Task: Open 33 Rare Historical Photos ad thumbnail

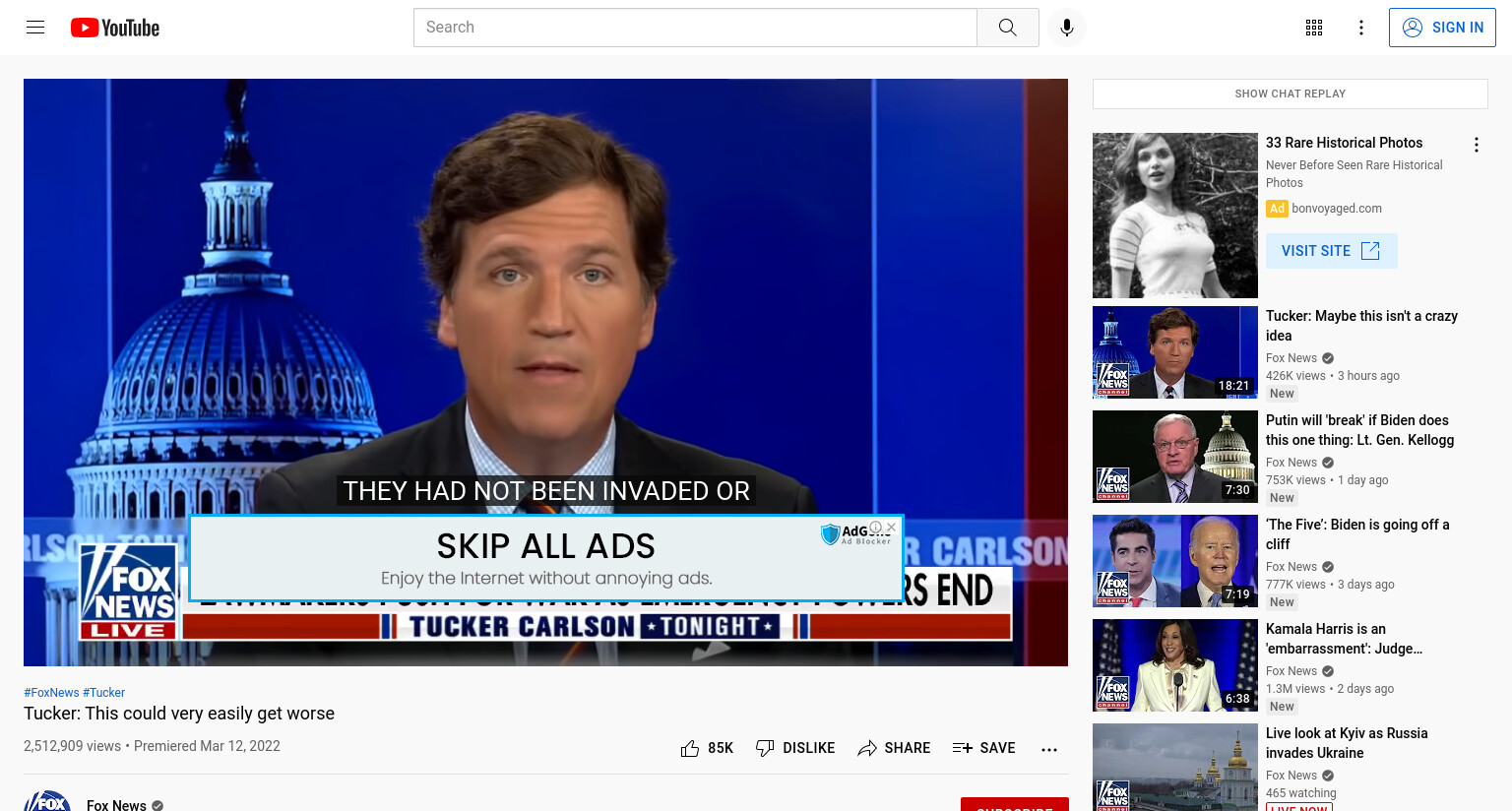Action: tap(1175, 216)
